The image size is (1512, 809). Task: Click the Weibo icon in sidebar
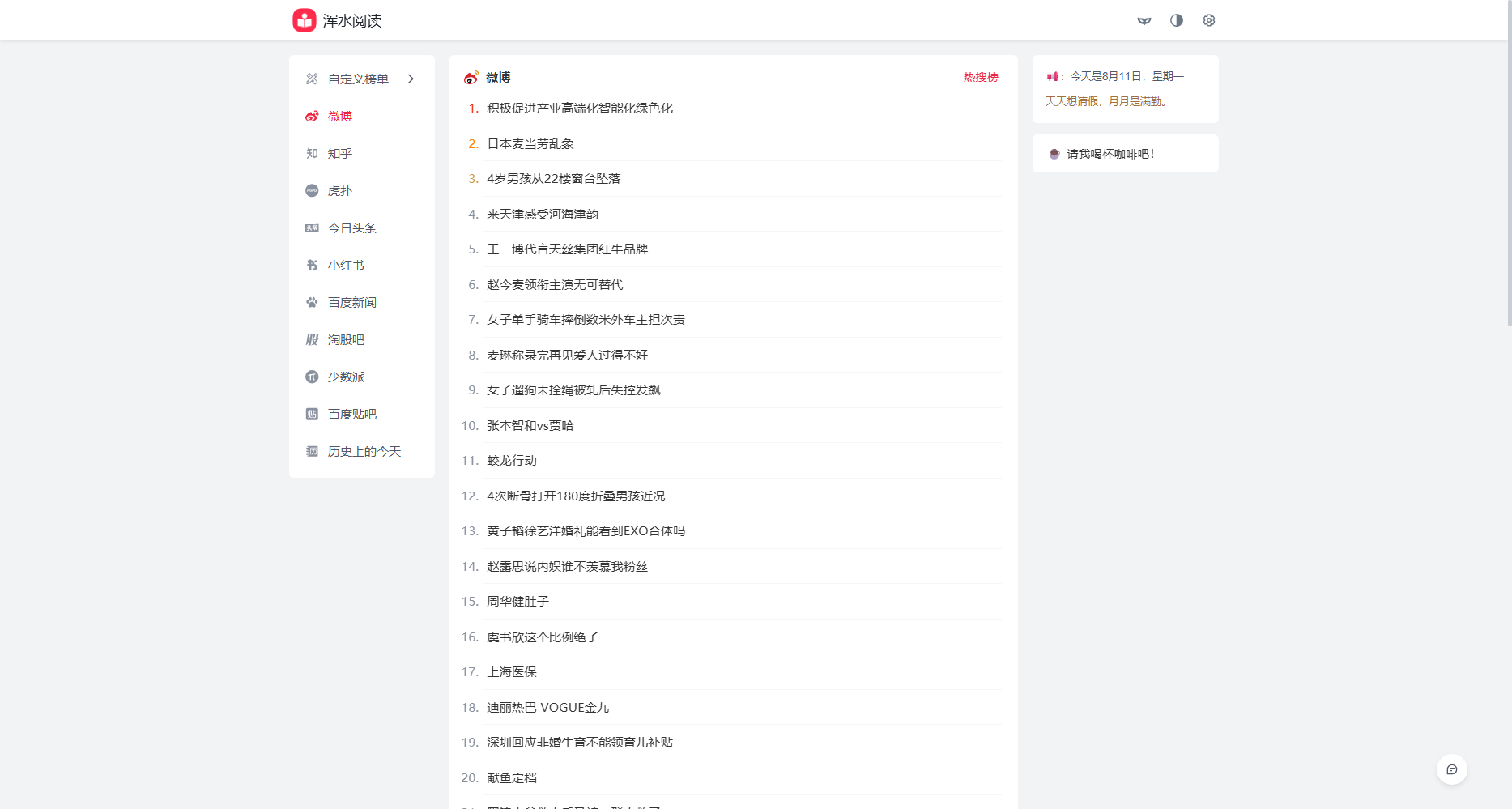[x=312, y=116]
